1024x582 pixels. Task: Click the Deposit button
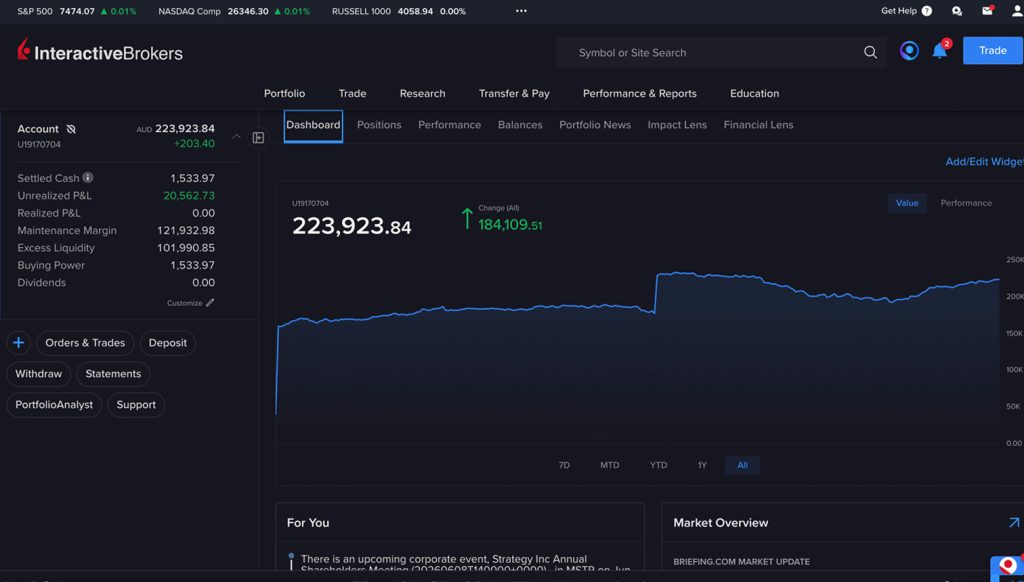pos(167,342)
